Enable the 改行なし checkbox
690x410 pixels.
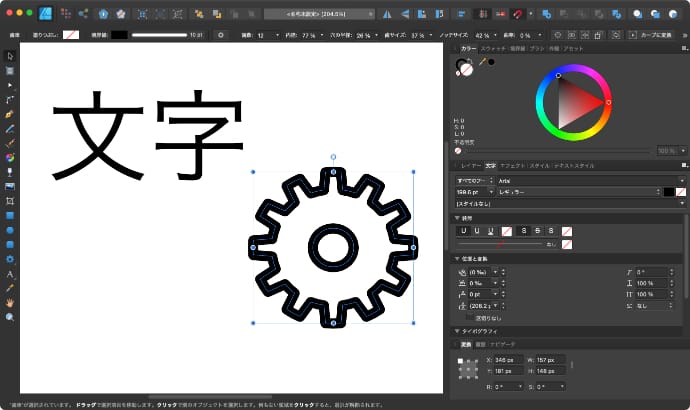tap(469, 317)
